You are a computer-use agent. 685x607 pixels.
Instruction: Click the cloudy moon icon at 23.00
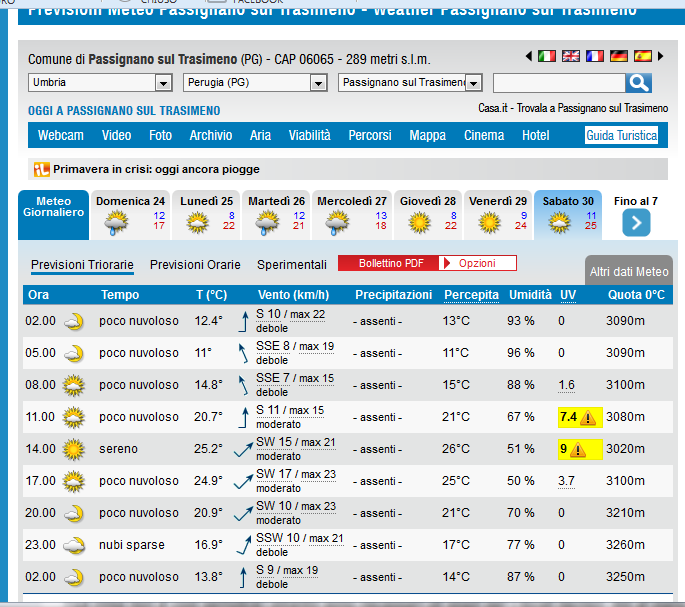[x=74, y=545]
